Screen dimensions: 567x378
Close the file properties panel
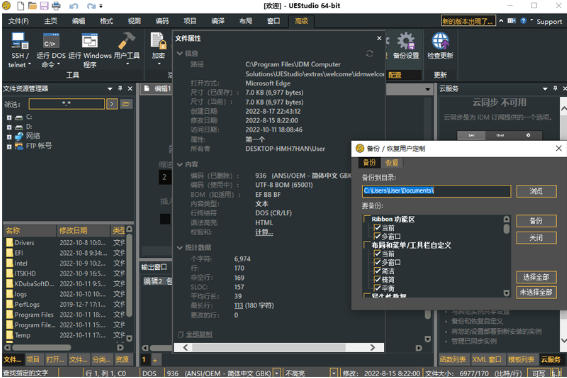click(x=379, y=38)
